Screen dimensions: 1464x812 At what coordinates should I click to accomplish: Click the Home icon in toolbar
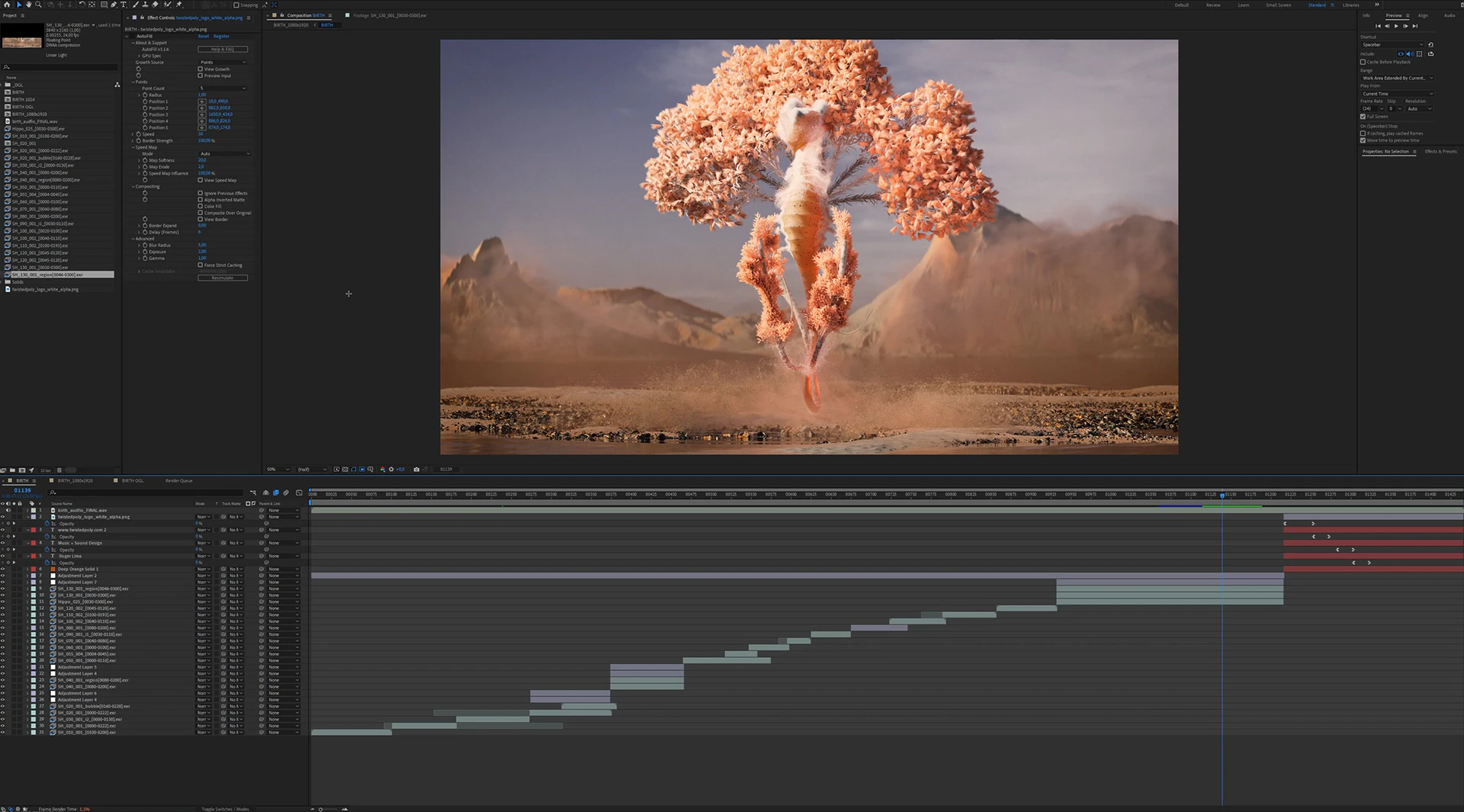click(8, 5)
